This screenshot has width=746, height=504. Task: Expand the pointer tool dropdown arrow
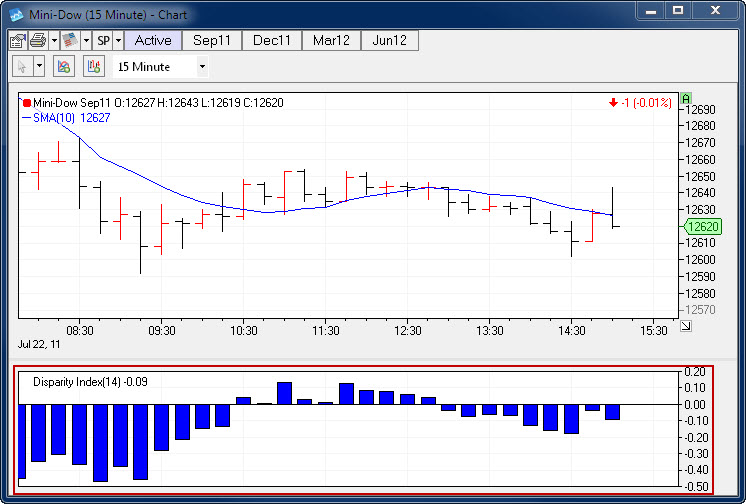[x=39, y=67]
